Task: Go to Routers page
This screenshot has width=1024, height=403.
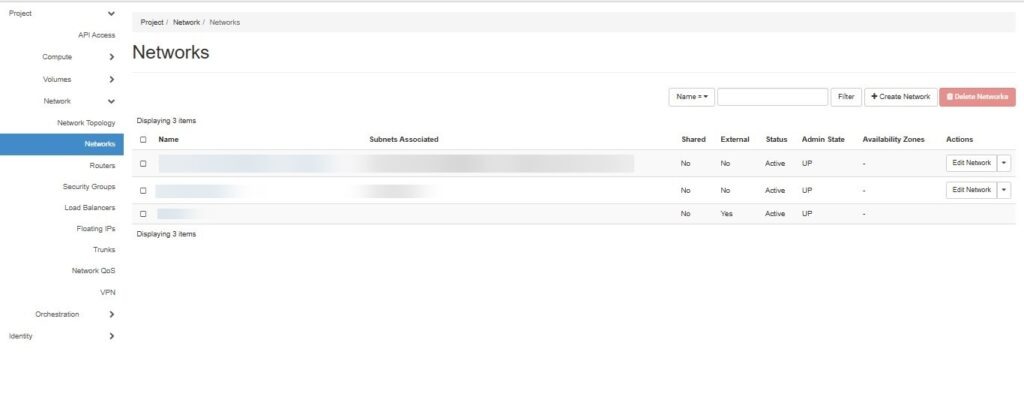Action: pos(103,166)
